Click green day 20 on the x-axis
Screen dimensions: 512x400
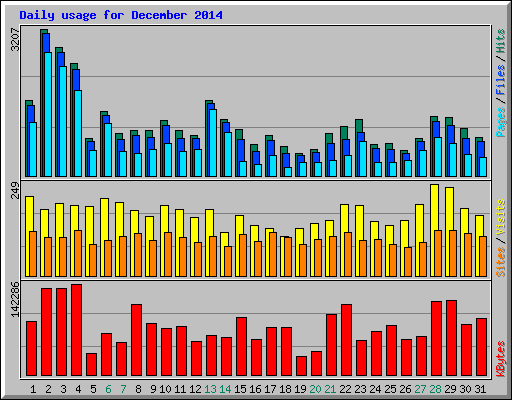tap(315, 389)
